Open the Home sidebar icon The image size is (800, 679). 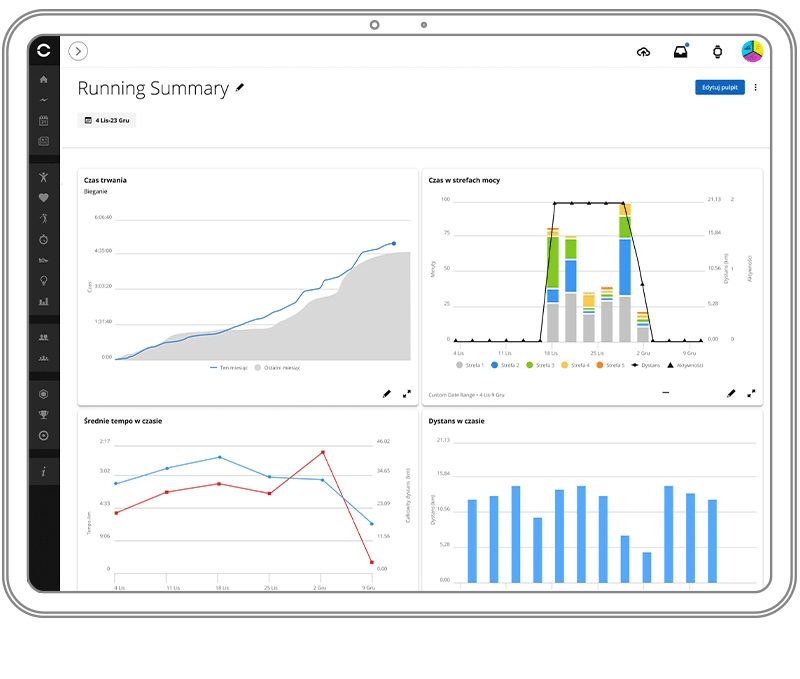pyautogui.click(x=43, y=79)
